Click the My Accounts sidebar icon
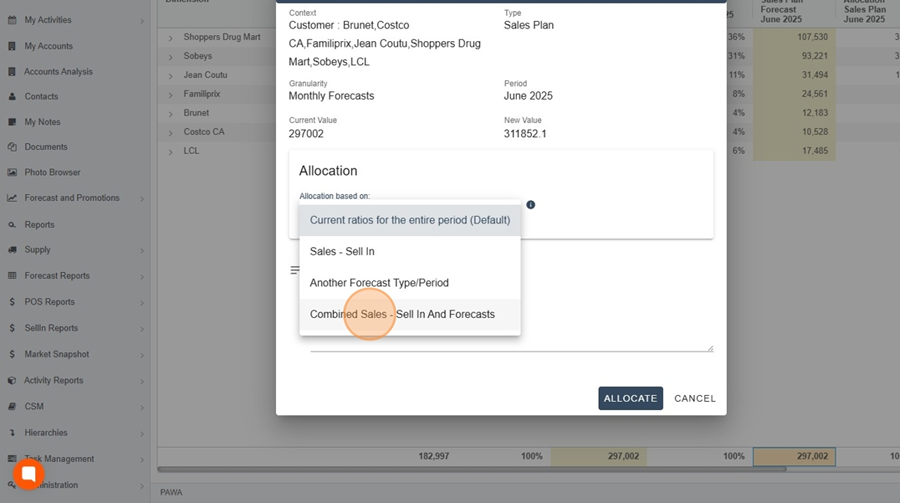This screenshot has height=503, width=900. (x=12, y=46)
